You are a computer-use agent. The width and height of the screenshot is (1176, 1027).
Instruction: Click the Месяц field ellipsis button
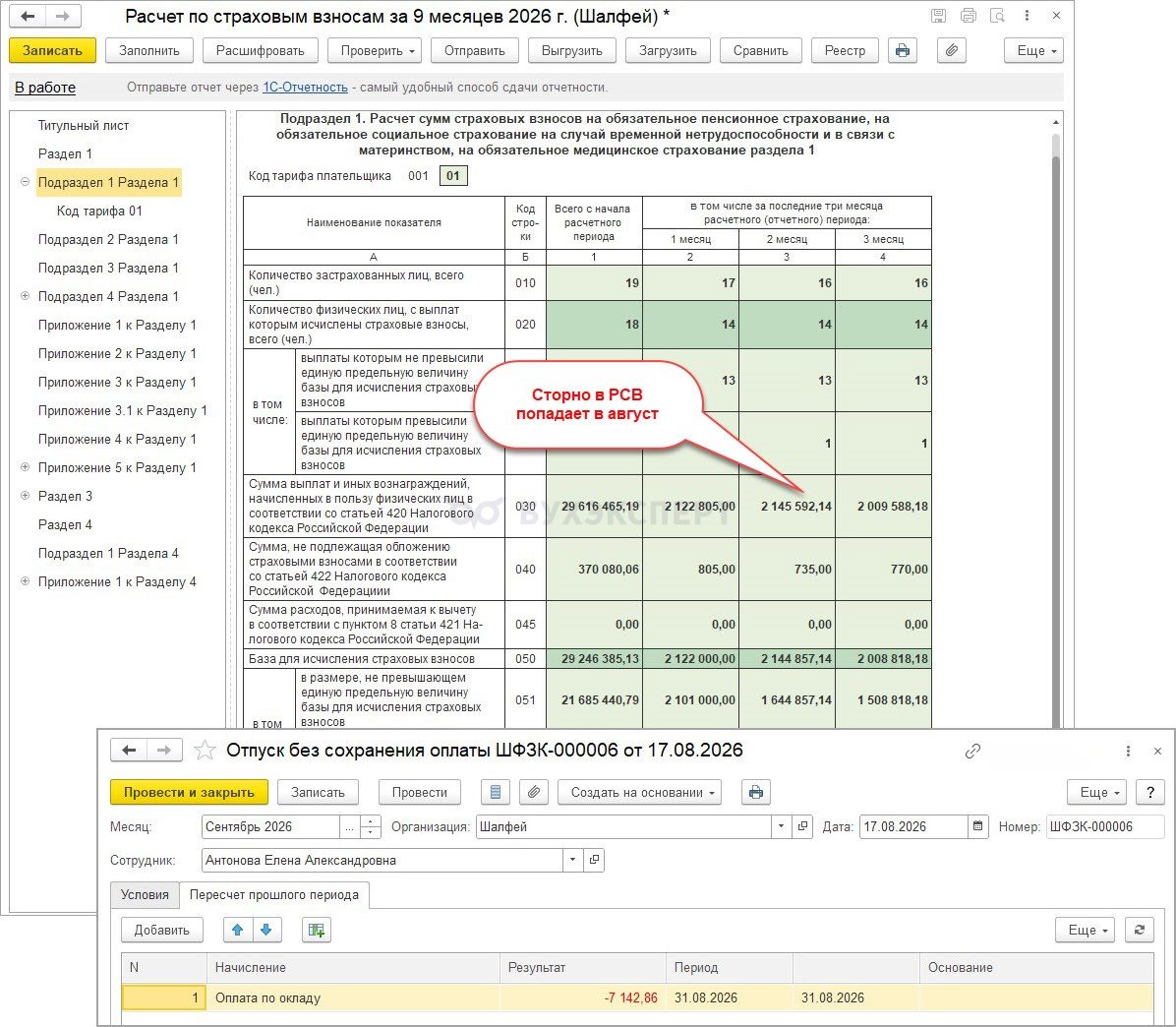pos(349,826)
